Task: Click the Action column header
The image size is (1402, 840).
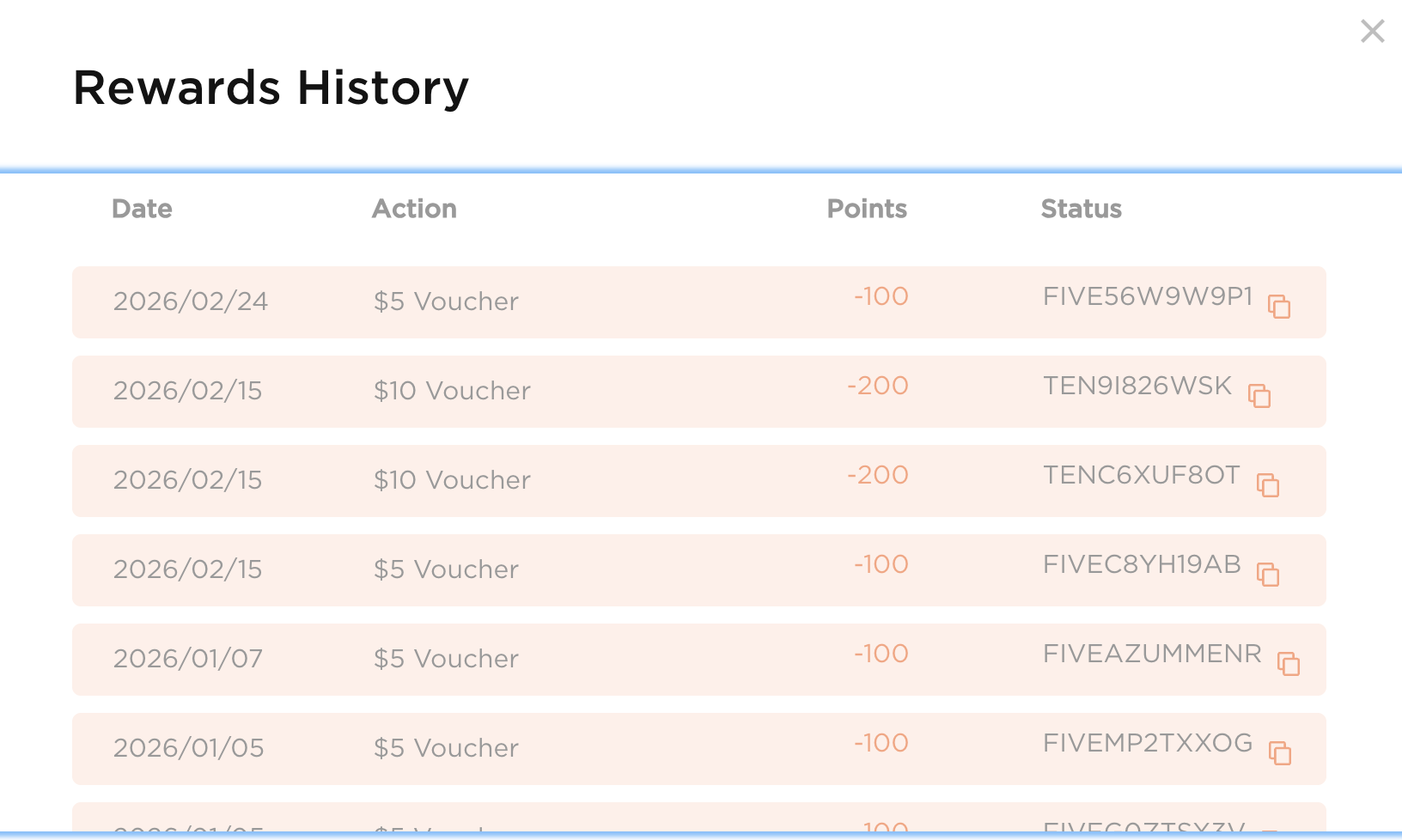Action: pyautogui.click(x=414, y=209)
